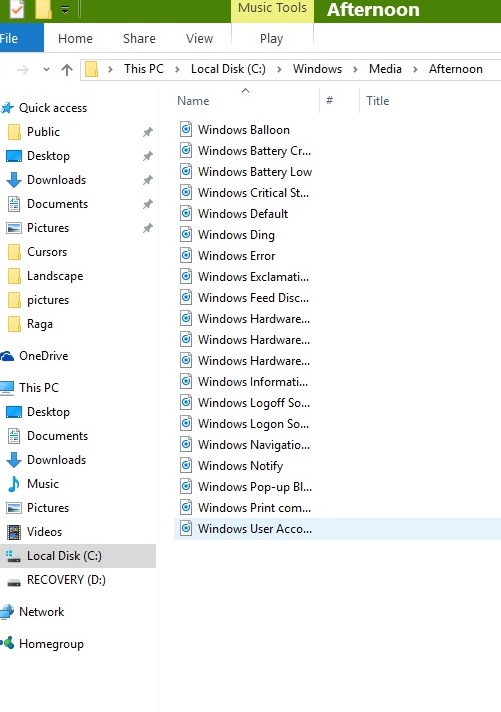The image size is (501, 712).
Task: Open the View ribbon tab
Action: (199, 39)
